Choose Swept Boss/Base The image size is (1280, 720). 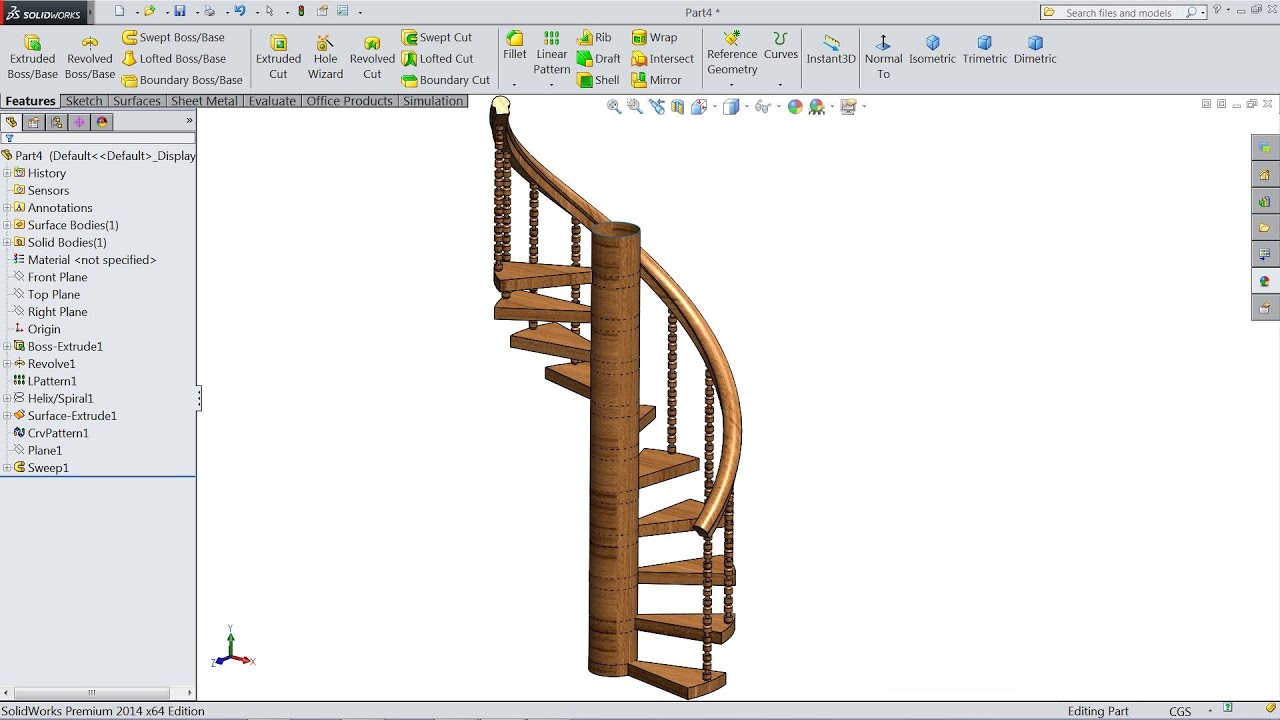pyautogui.click(x=173, y=37)
